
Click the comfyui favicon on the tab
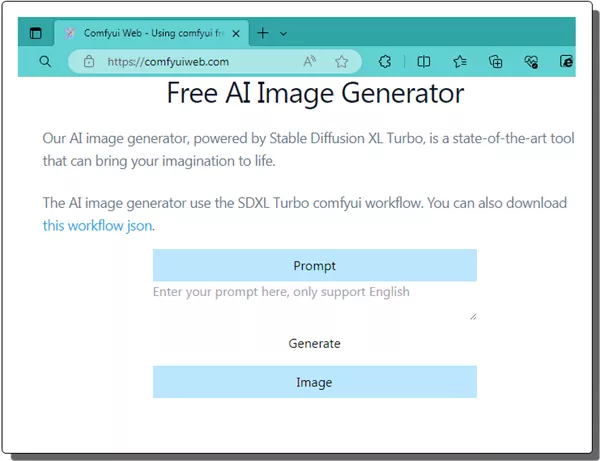[x=69, y=33]
